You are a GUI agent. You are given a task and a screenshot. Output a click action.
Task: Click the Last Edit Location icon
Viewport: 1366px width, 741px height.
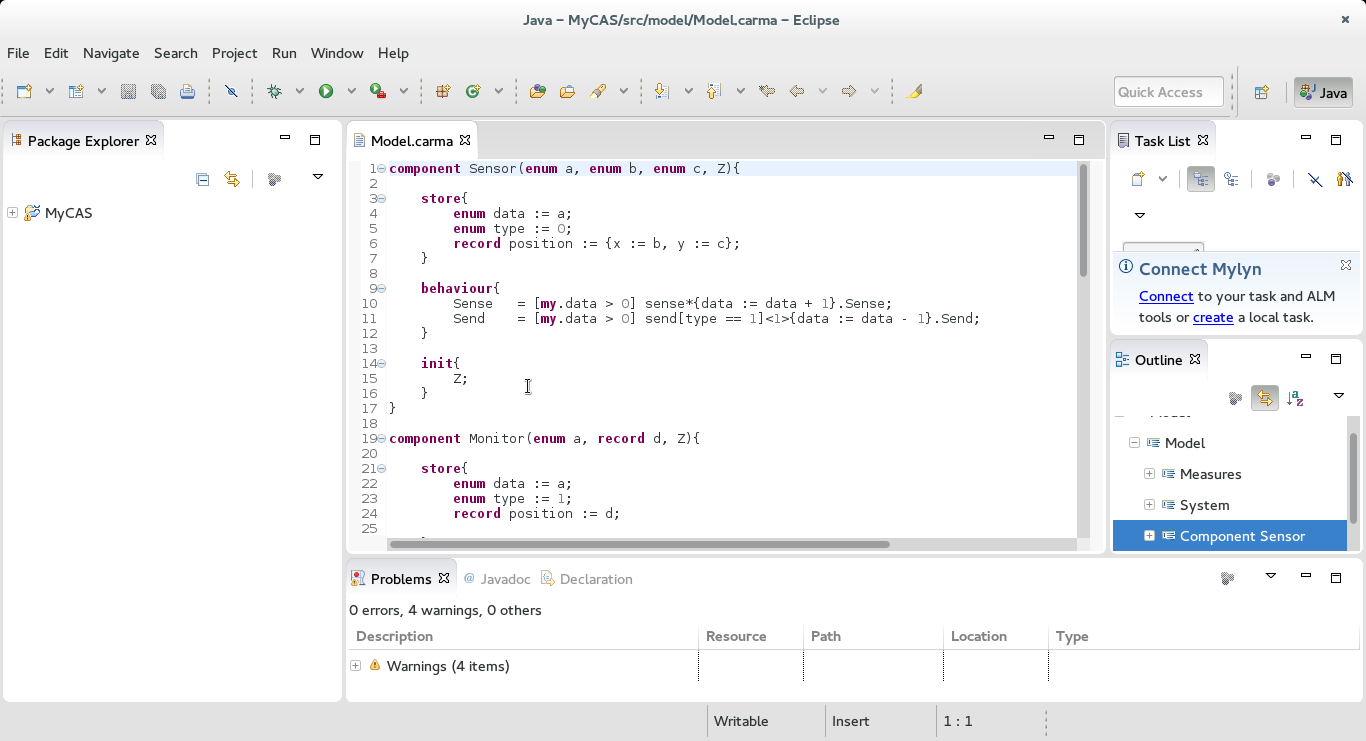coord(767,91)
